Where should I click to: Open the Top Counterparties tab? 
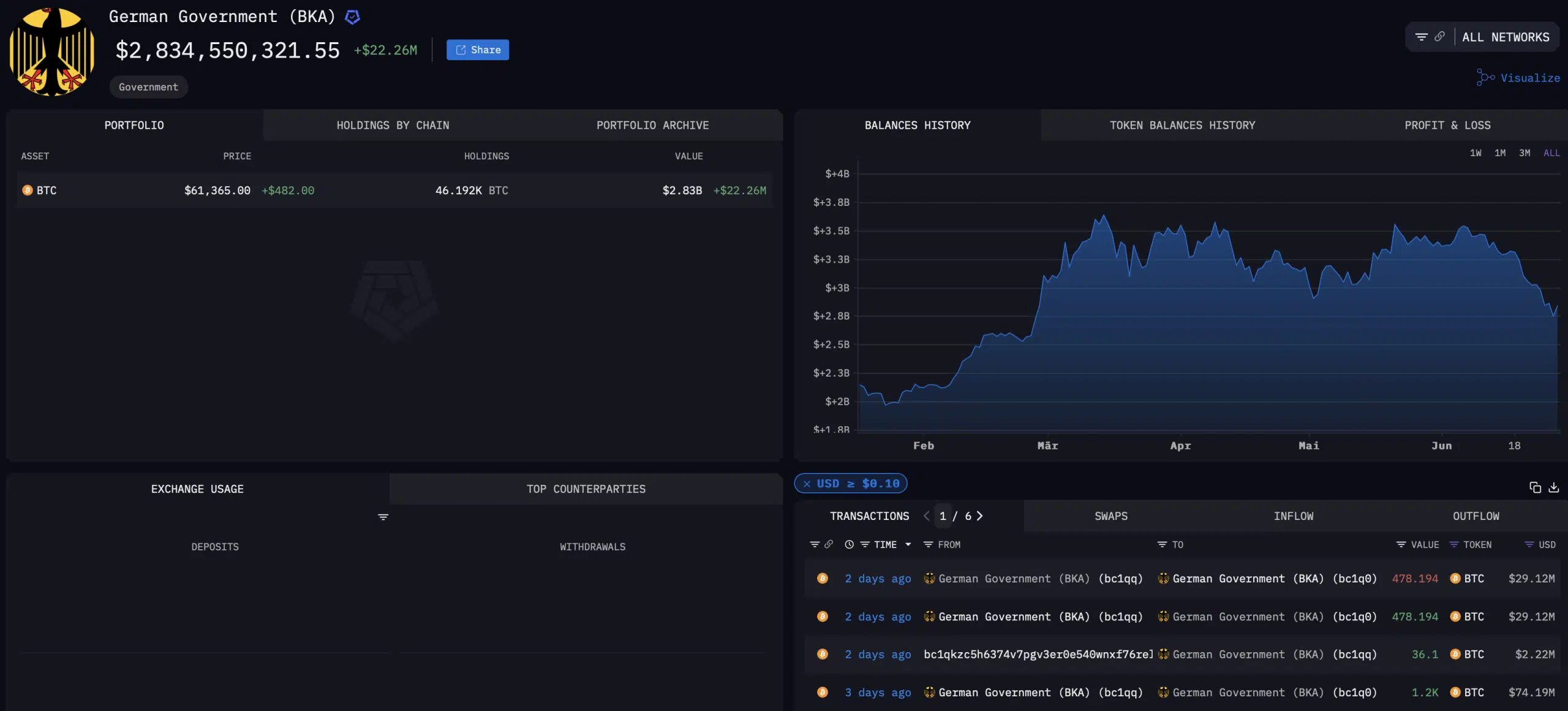point(586,489)
